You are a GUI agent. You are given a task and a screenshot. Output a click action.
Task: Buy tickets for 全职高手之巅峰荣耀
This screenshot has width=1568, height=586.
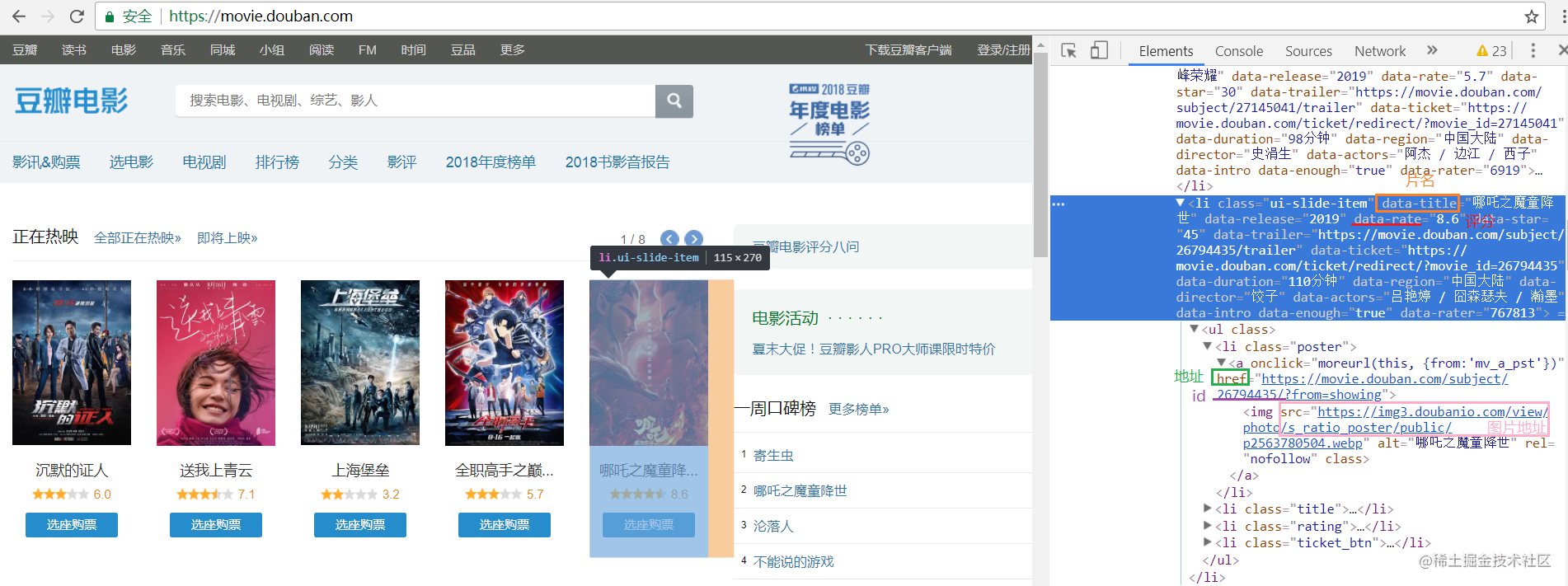505,525
